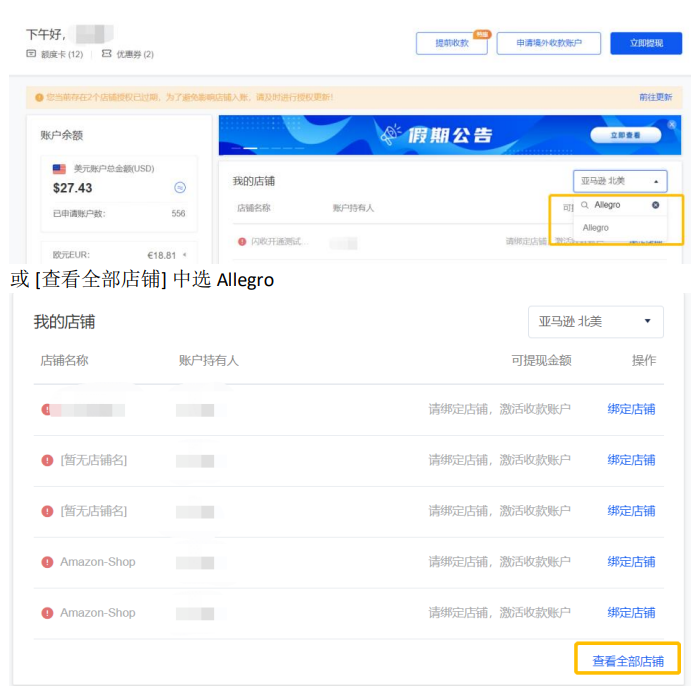
Task: Close the 假期公告 banner
Action: [672, 125]
